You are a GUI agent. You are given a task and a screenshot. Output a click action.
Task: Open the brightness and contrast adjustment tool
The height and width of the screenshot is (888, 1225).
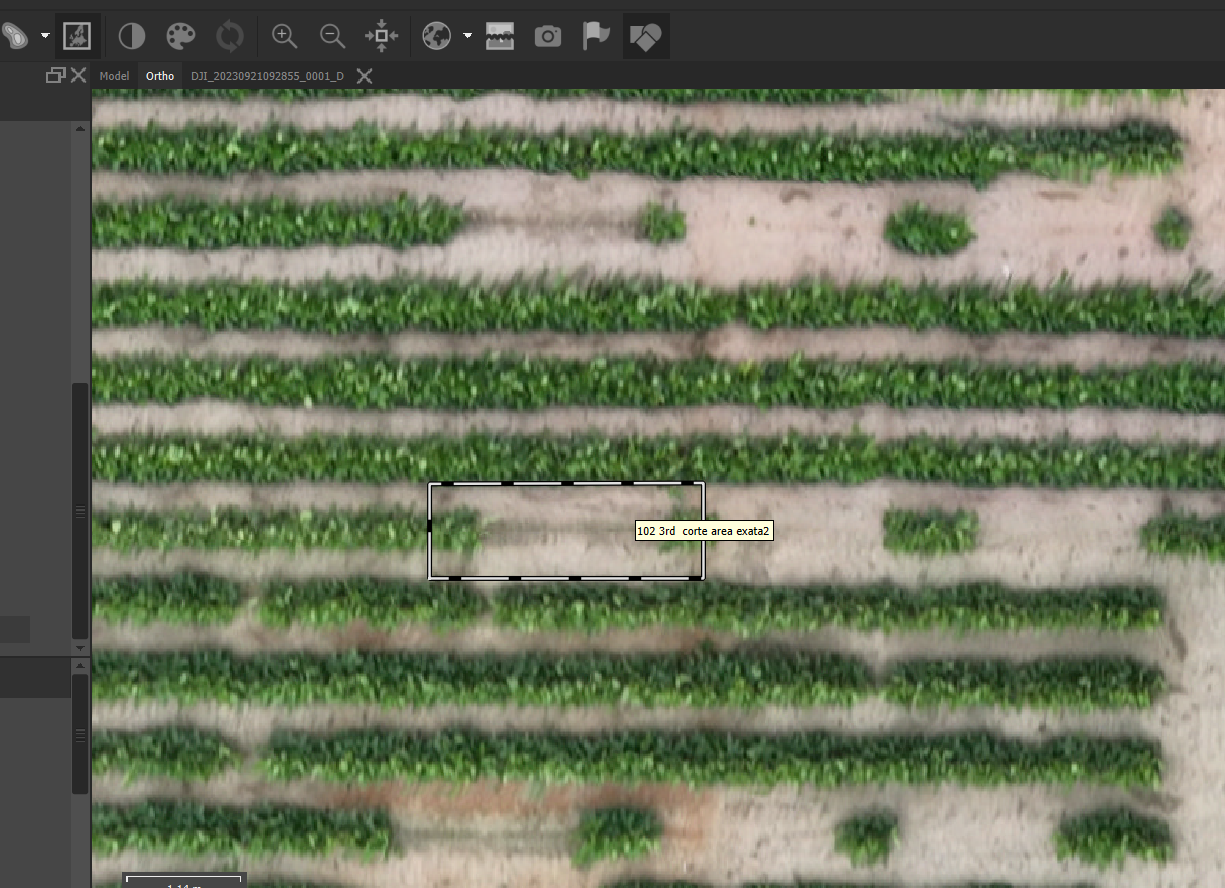131,36
